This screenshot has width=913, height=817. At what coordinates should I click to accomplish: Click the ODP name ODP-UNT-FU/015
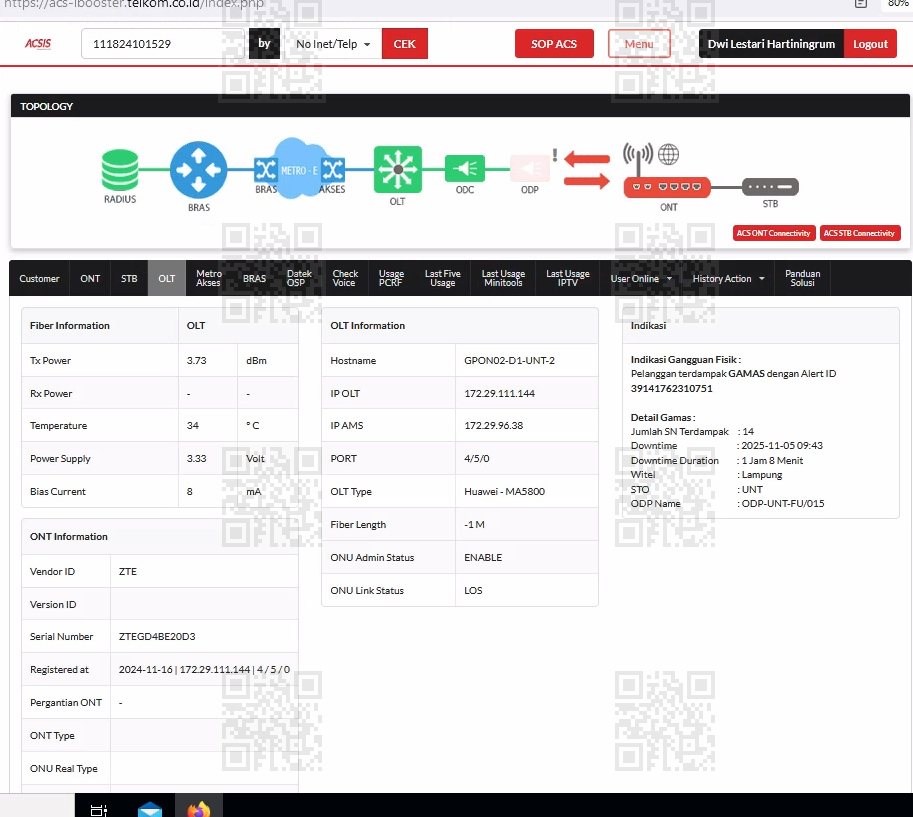pos(783,504)
